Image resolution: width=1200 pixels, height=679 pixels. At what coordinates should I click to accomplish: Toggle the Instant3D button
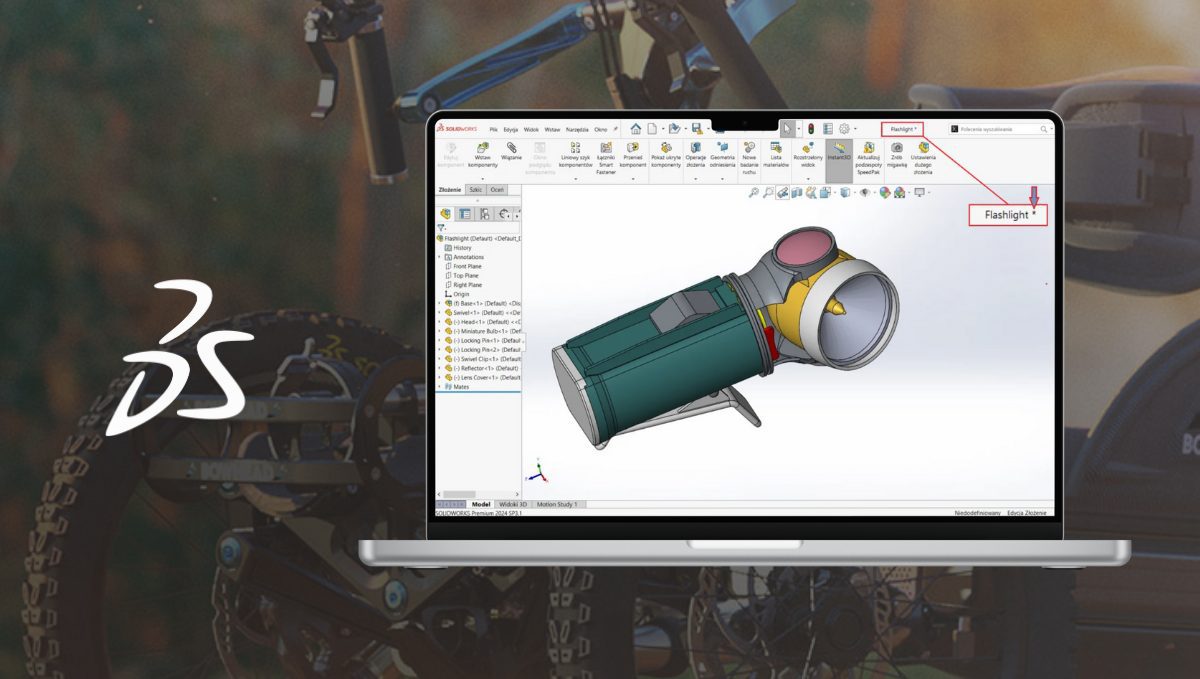click(x=839, y=160)
